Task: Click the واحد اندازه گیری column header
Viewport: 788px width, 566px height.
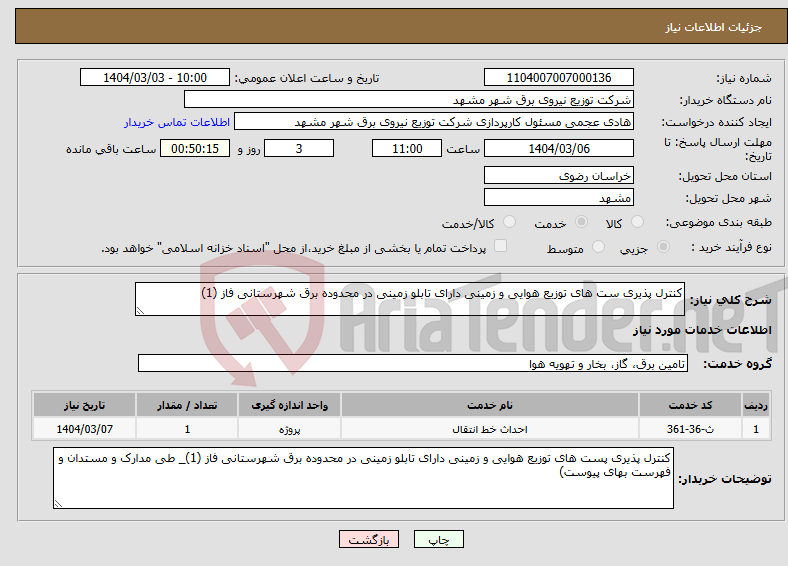Action: point(289,405)
